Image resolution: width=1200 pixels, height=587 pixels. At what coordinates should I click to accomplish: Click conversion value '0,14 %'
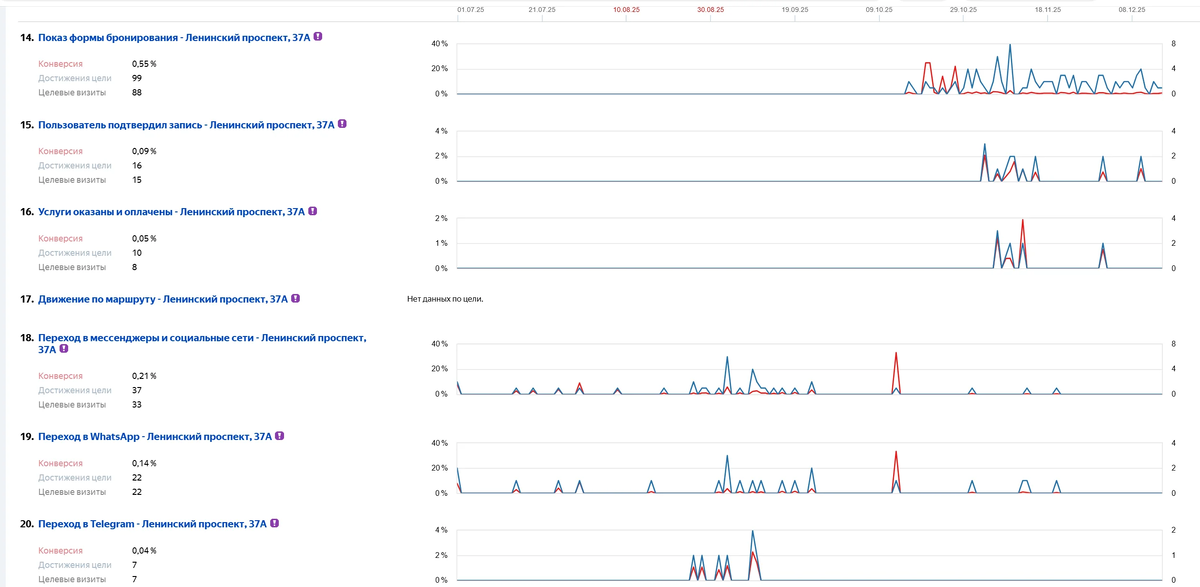point(144,463)
